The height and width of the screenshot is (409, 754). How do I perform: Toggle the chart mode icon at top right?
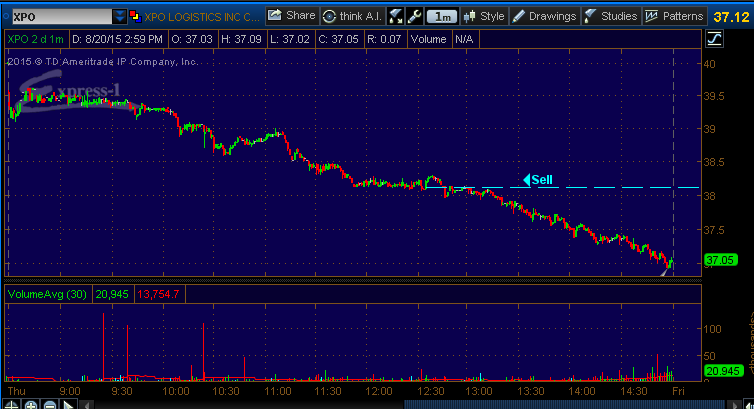tap(715, 38)
